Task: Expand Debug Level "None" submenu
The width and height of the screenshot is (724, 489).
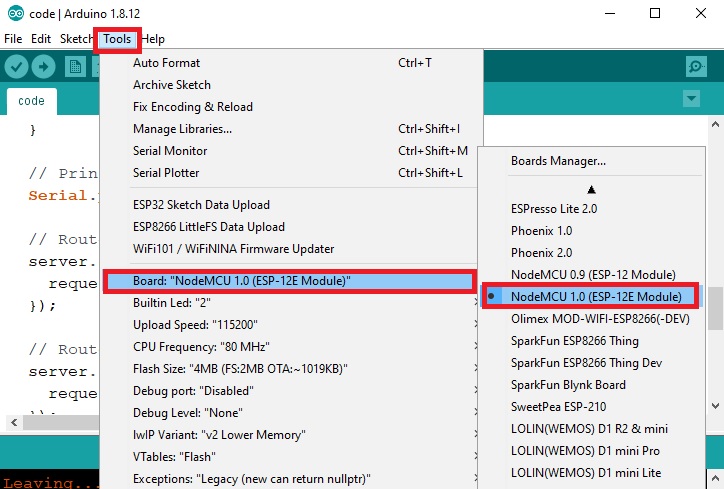Action: pyautogui.click(x=291, y=413)
